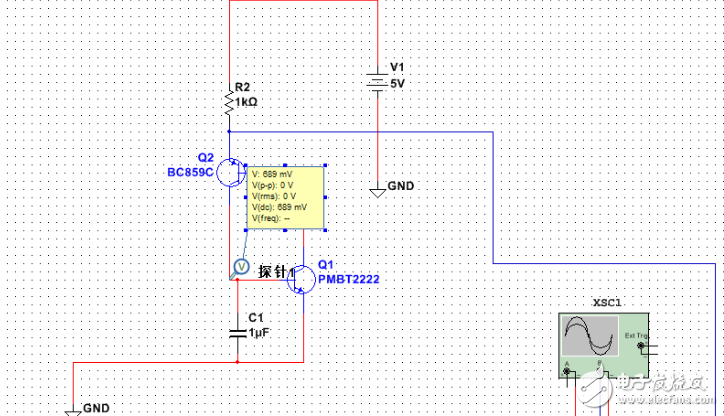Click the C1 capacitor symbol
Image resolution: width=724 pixels, height=416 pixels.
pyautogui.click(x=238, y=333)
